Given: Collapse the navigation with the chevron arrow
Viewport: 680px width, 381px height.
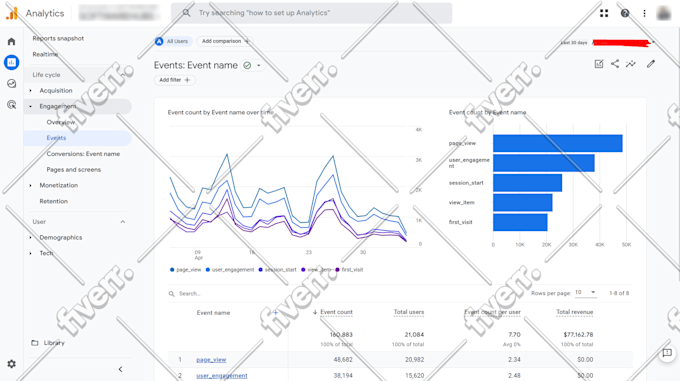Looking at the screenshot, I should (x=121, y=369).
